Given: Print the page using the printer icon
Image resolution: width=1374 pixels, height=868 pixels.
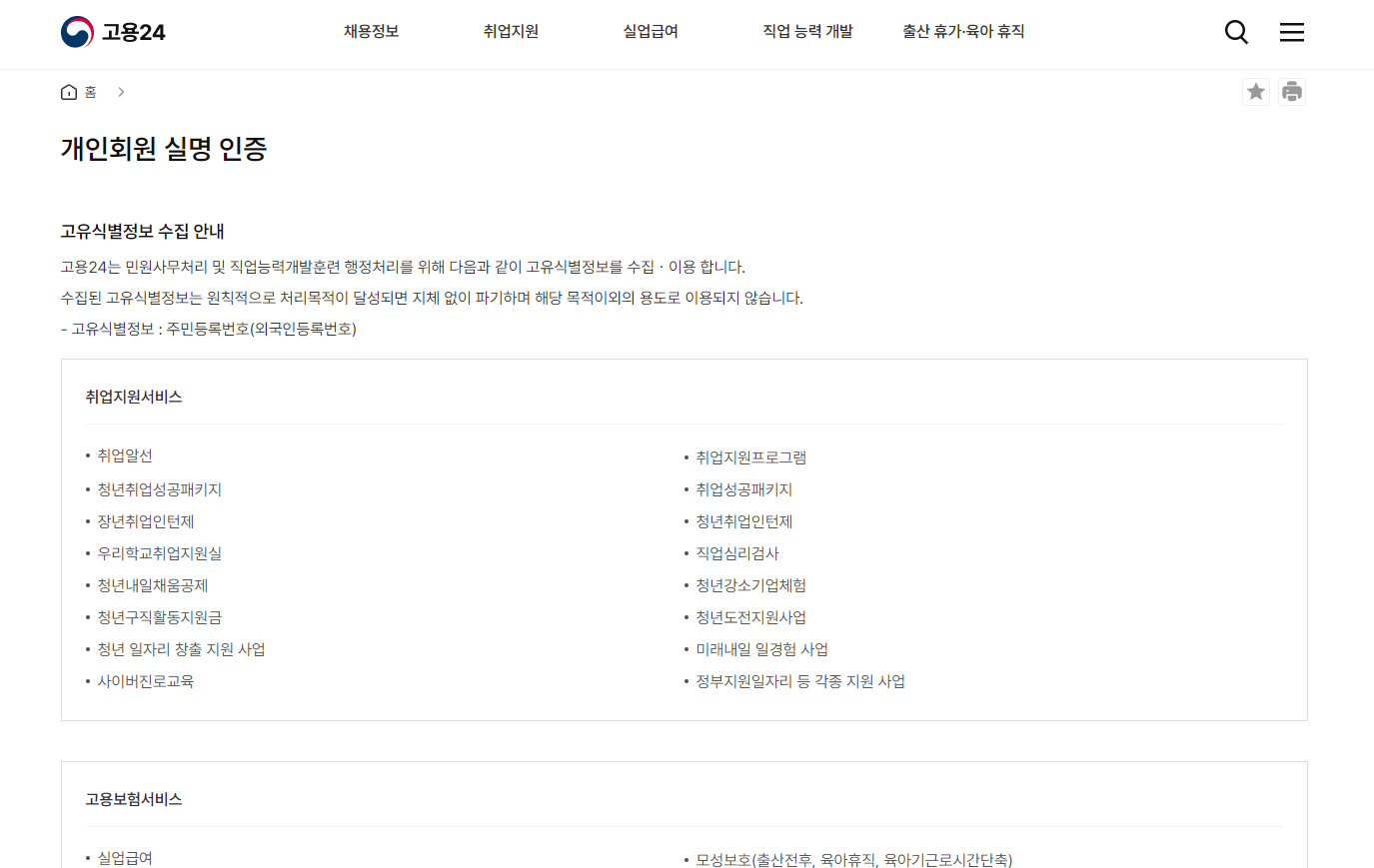Looking at the screenshot, I should pos(1292,91).
